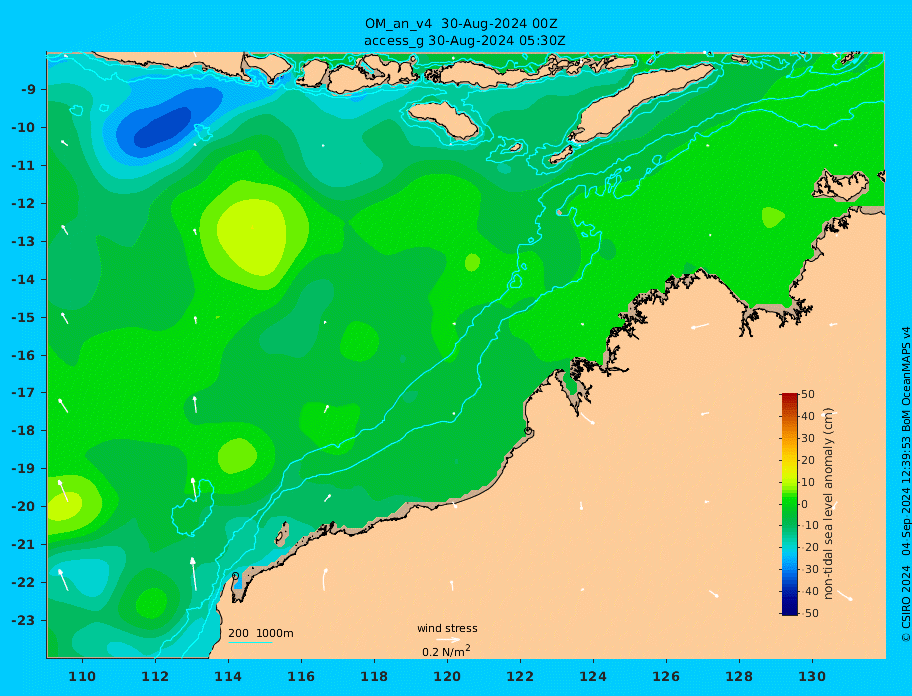Click the -23 latitude axis label
Image resolution: width=912 pixels, height=696 pixels.
[x=23, y=620]
